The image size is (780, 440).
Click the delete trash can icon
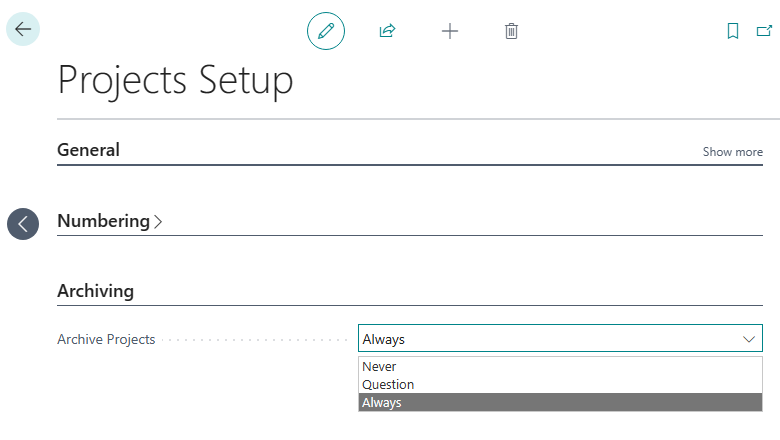coord(511,31)
